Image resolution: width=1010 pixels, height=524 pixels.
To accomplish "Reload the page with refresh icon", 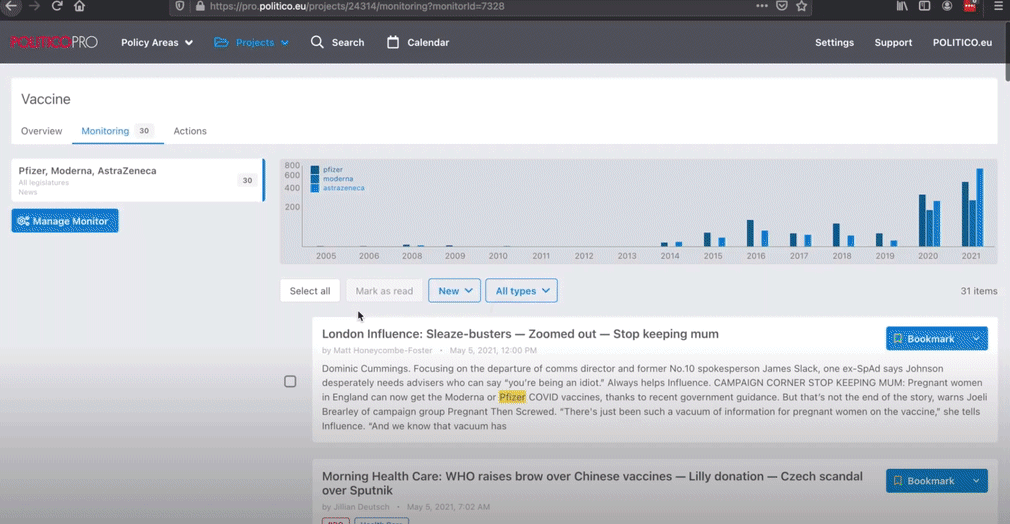I will pos(57,6).
